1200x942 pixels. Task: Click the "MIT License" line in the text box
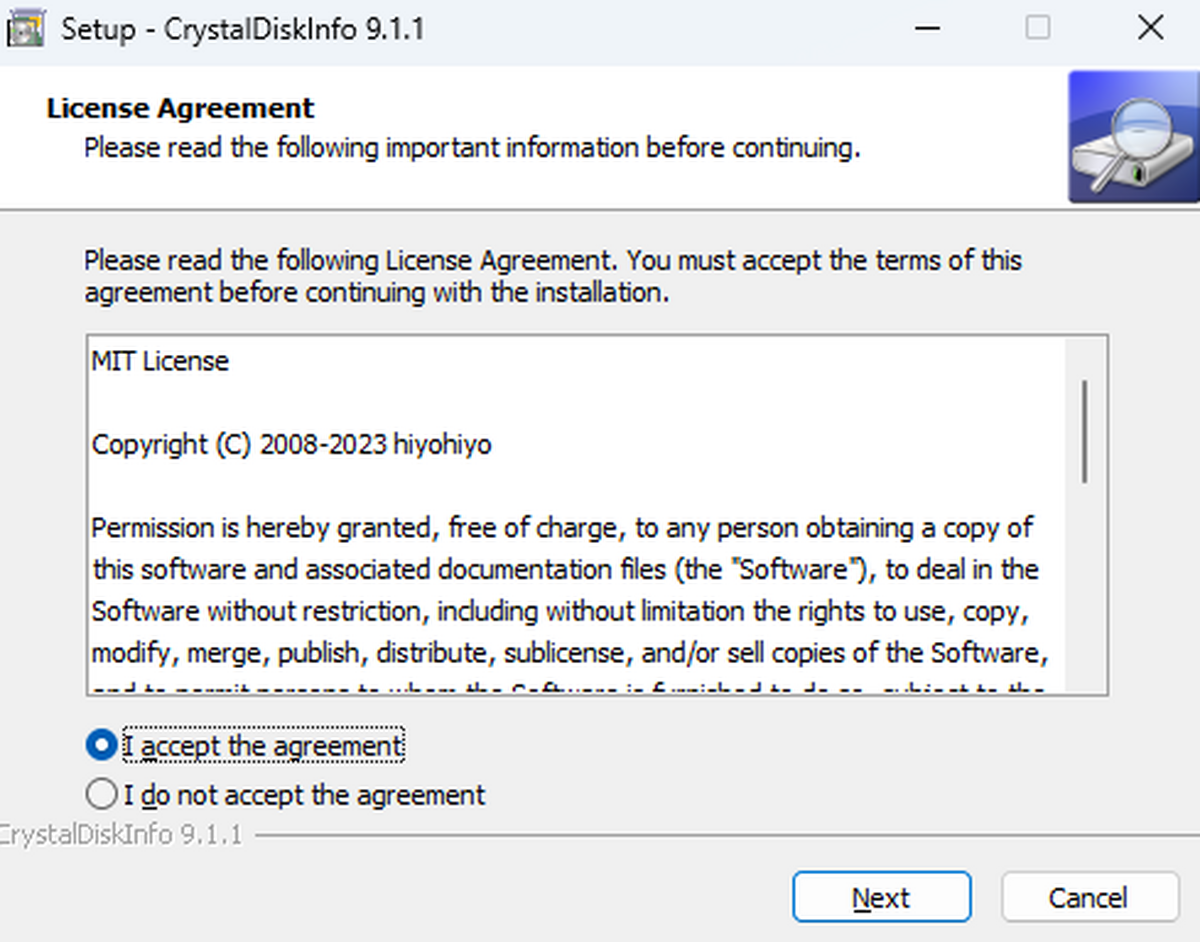(x=160, y=361)
